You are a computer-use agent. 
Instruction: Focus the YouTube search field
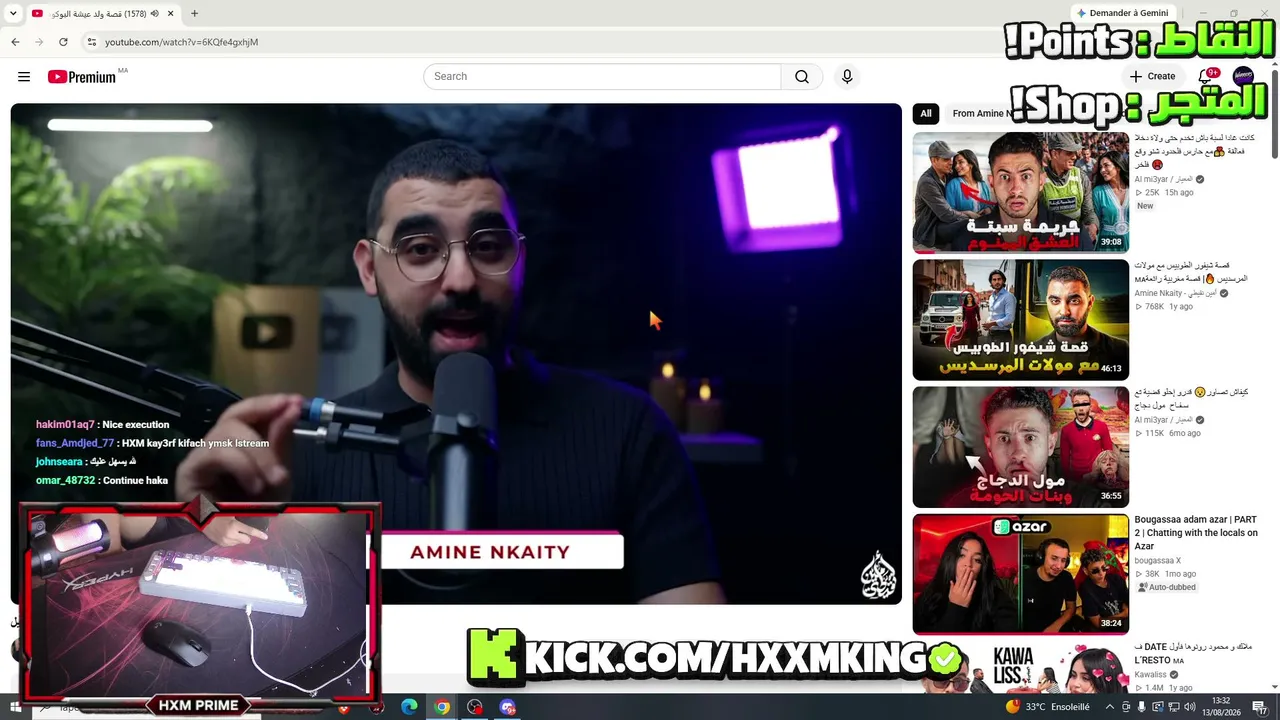click(602, 77)
